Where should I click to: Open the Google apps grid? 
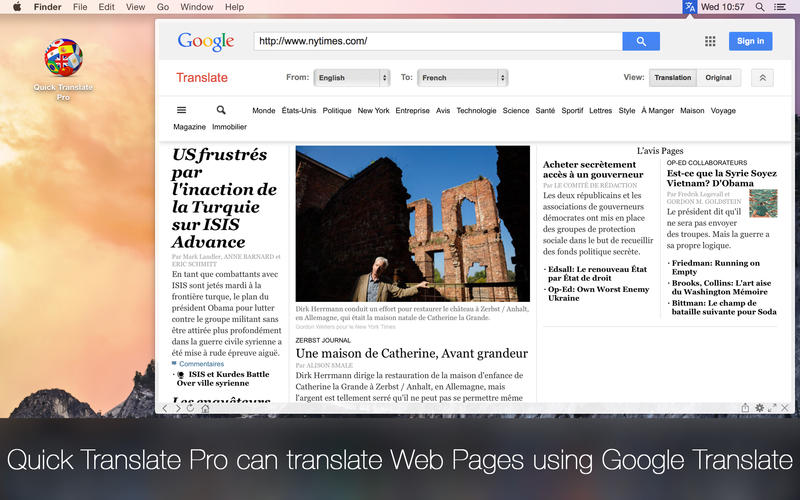click(710, 41)
